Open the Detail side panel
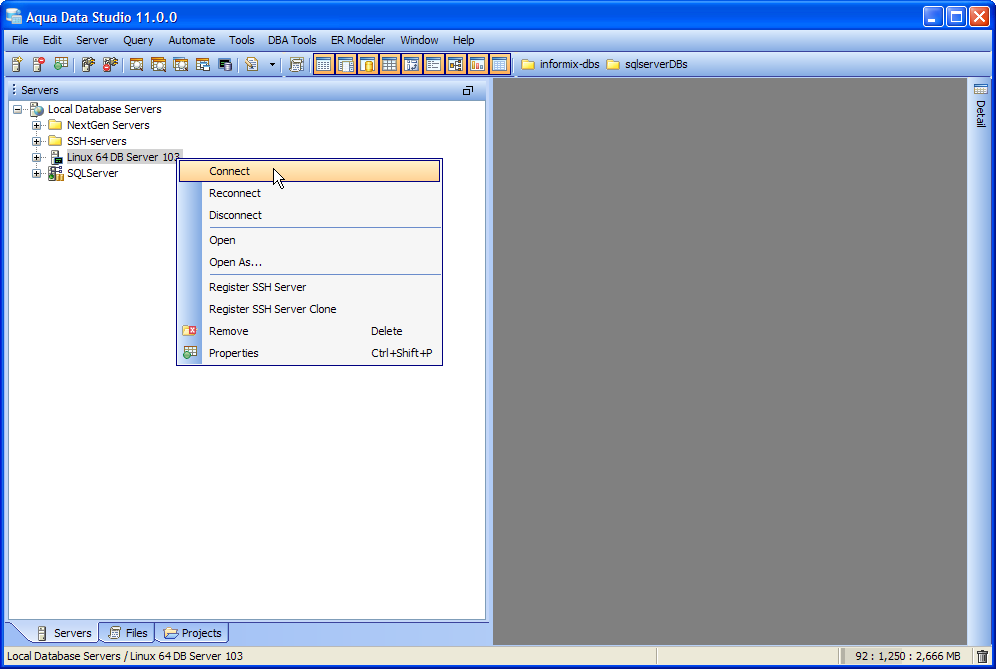Image resolution: width=996 pixels, height=669 pixels. coord(981,106)
